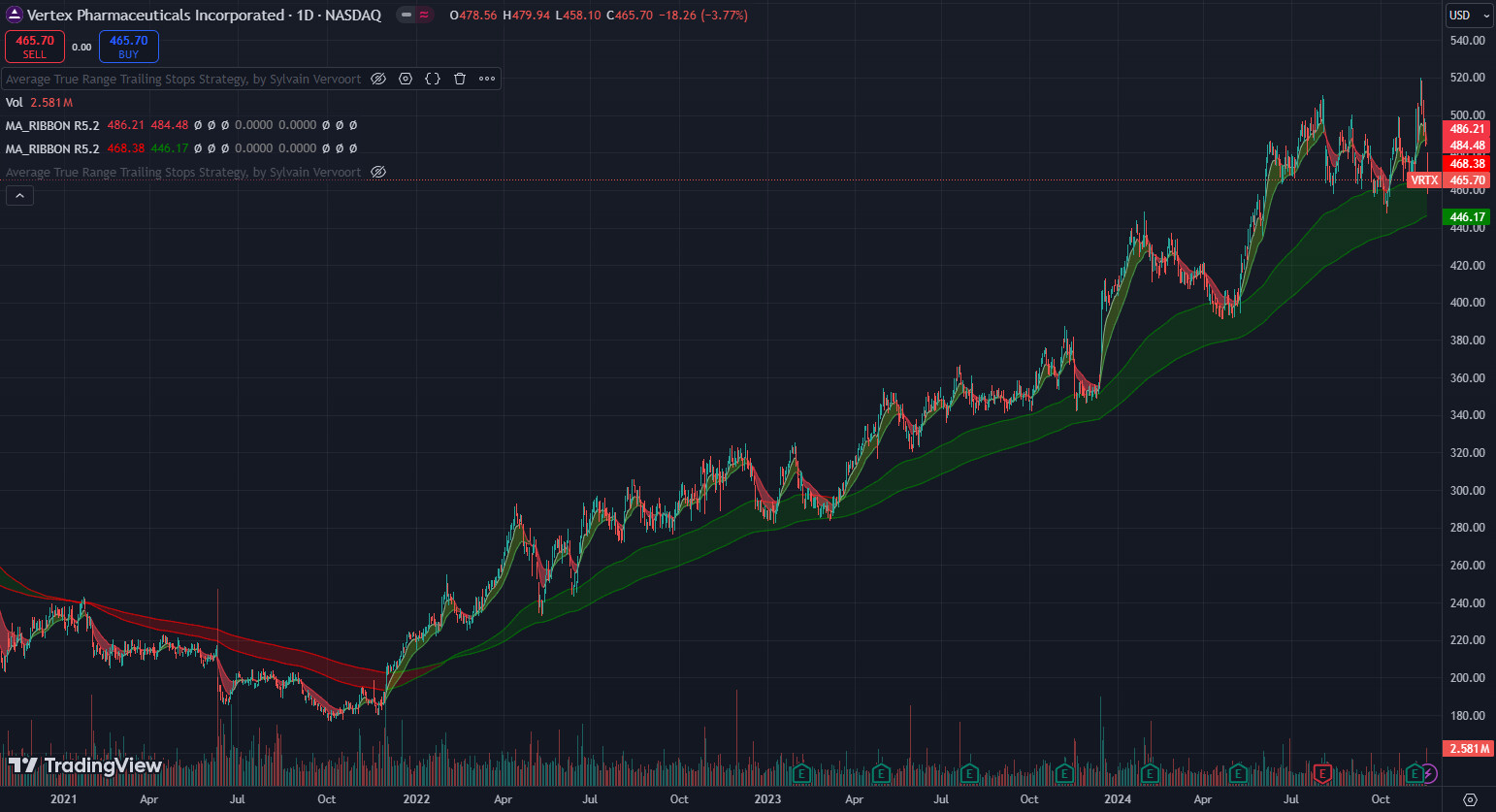
Task: Click the VRTX price label on price scale
Action: coord(1423,180)
